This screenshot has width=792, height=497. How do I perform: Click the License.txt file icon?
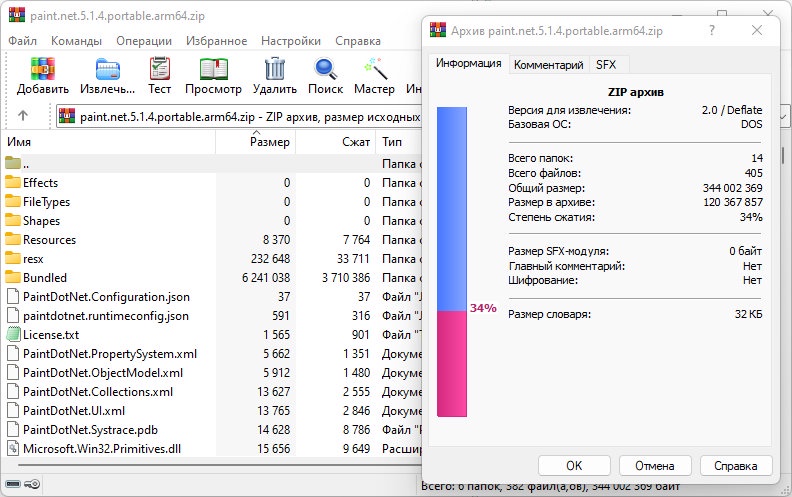pos(13,334)
